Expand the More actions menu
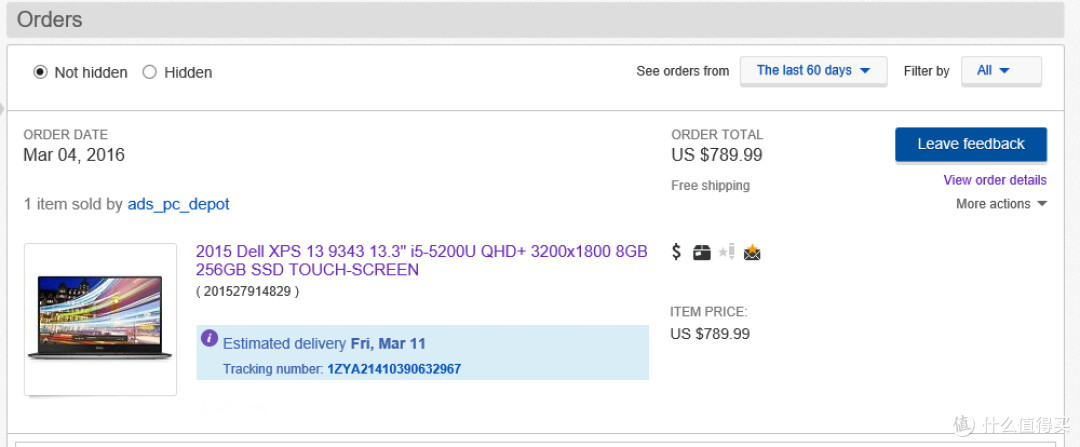Viewport: 1080px width, 447px height. pyautogui.click(x=1001, y=204)
